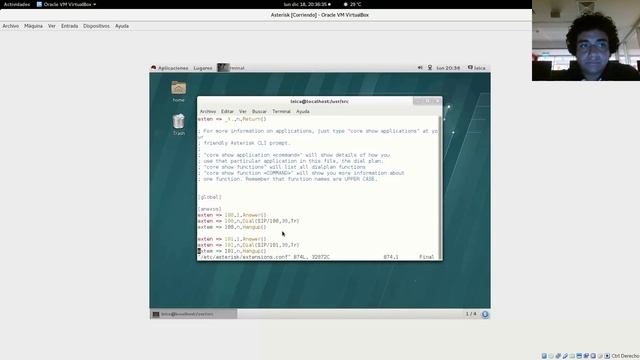Viewport: 640px width, 360px height.
Task: Click line exten => 100,n,Dial(SIP/100,30,Tr)
Action: 249,221
